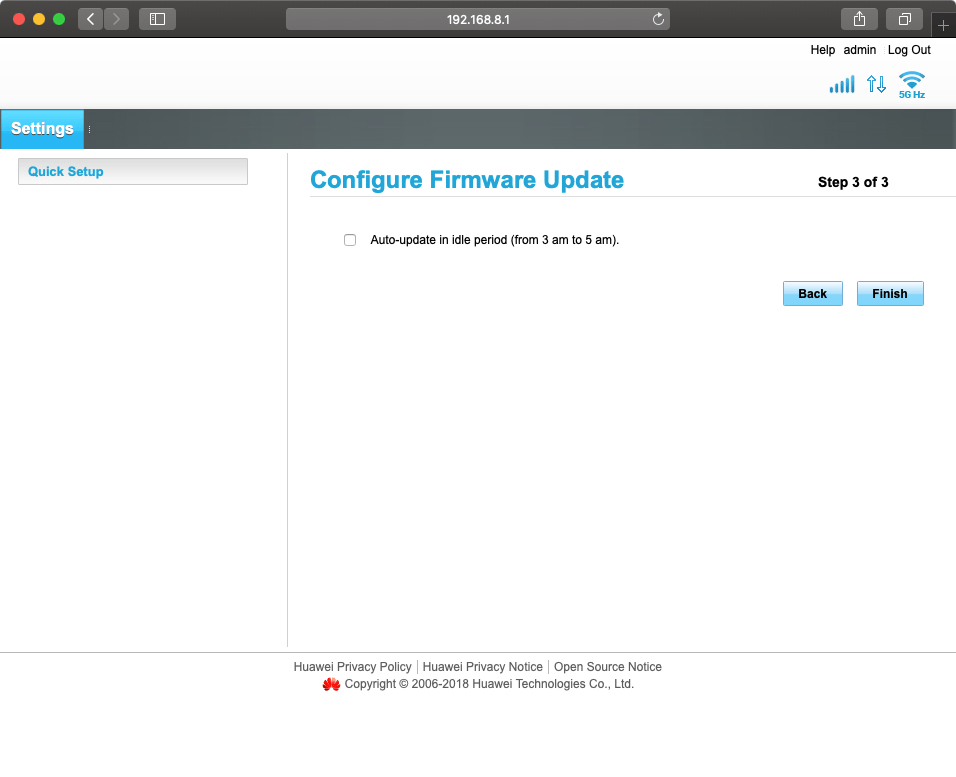
Task: Click the 5G Hz Wi-Fi icon
Action: point(911,84)
